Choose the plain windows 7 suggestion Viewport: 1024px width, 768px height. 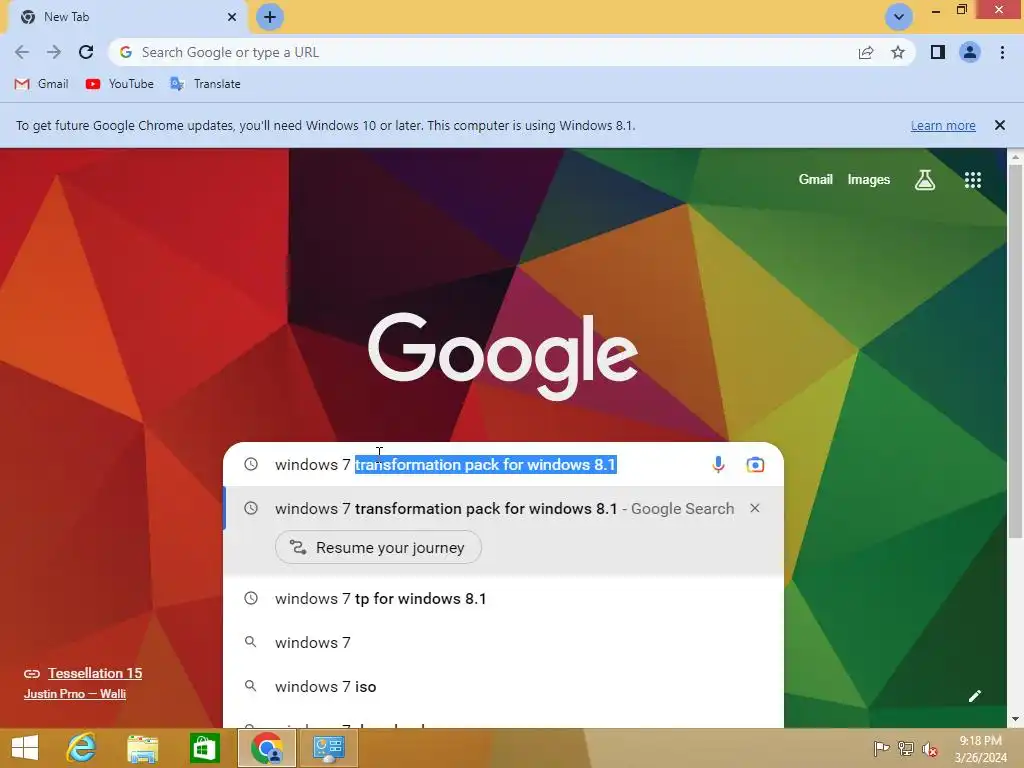(x=504, y=643)
